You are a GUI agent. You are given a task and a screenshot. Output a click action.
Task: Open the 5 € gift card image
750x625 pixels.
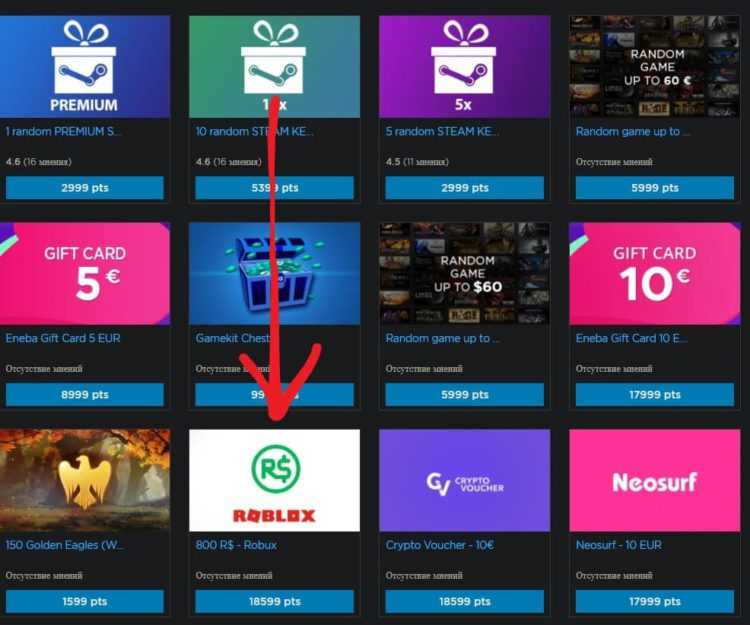coord(85,274)
